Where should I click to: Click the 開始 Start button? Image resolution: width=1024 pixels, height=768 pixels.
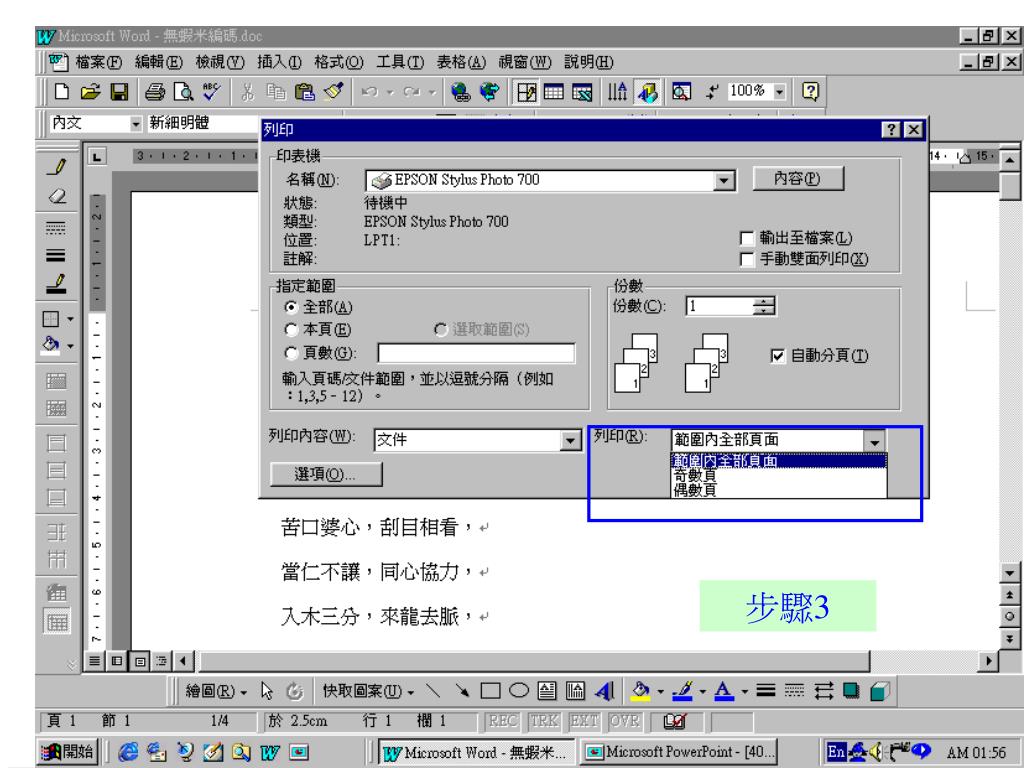click(68, 752)
